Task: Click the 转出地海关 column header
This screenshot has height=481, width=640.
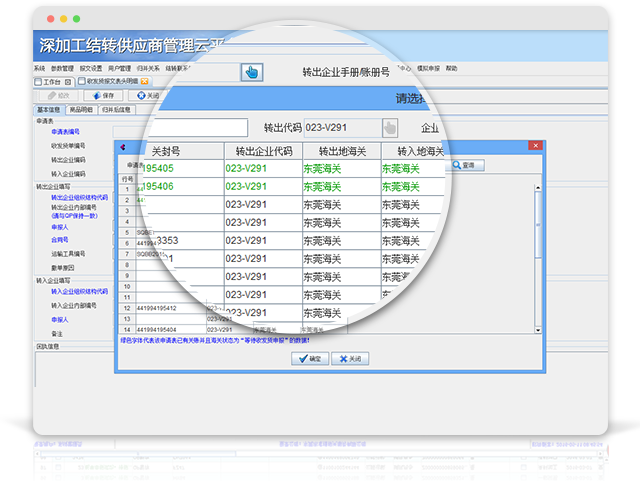Action: tap(342, 151)
